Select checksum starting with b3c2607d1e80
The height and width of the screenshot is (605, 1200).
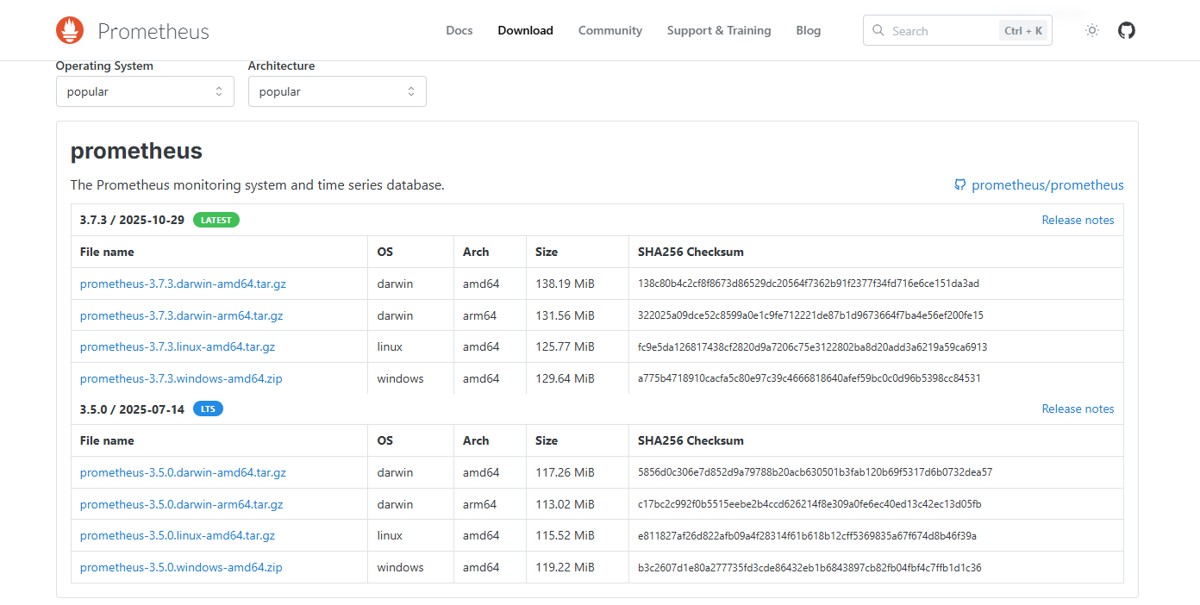tap(809, 568)
